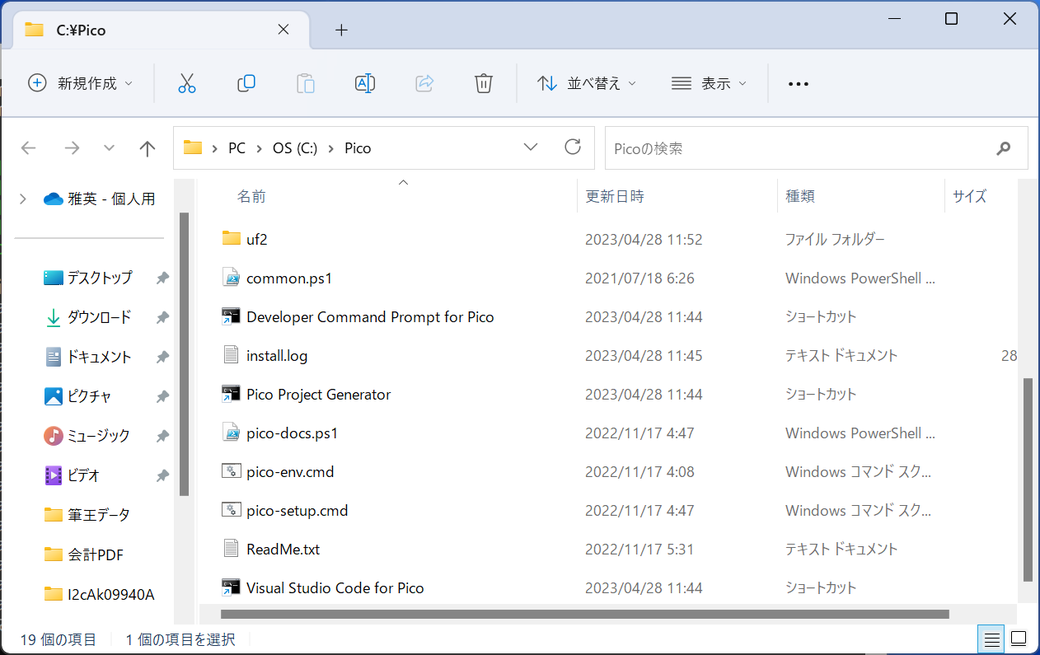This screenshot has height=655, width=1040.
Task: Select the common.ps1 file icon
Action: tap(231, 277)
